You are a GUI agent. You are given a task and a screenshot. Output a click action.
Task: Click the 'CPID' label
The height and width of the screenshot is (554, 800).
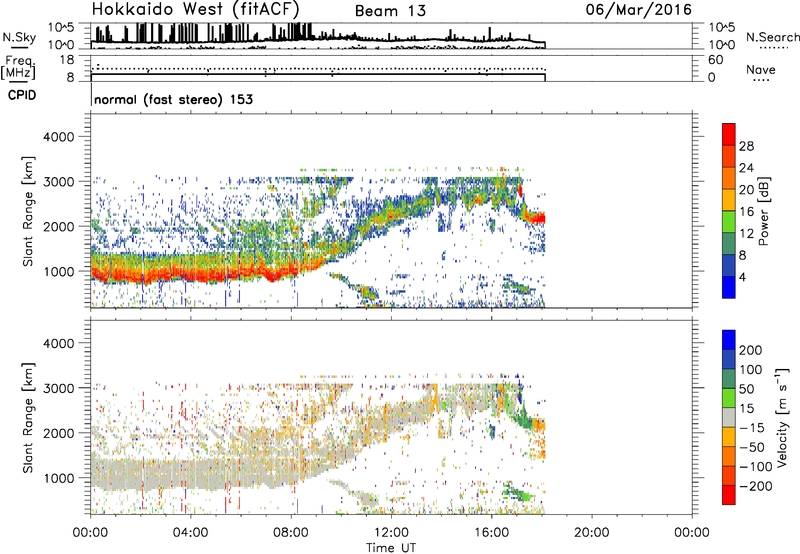point(22,95)
